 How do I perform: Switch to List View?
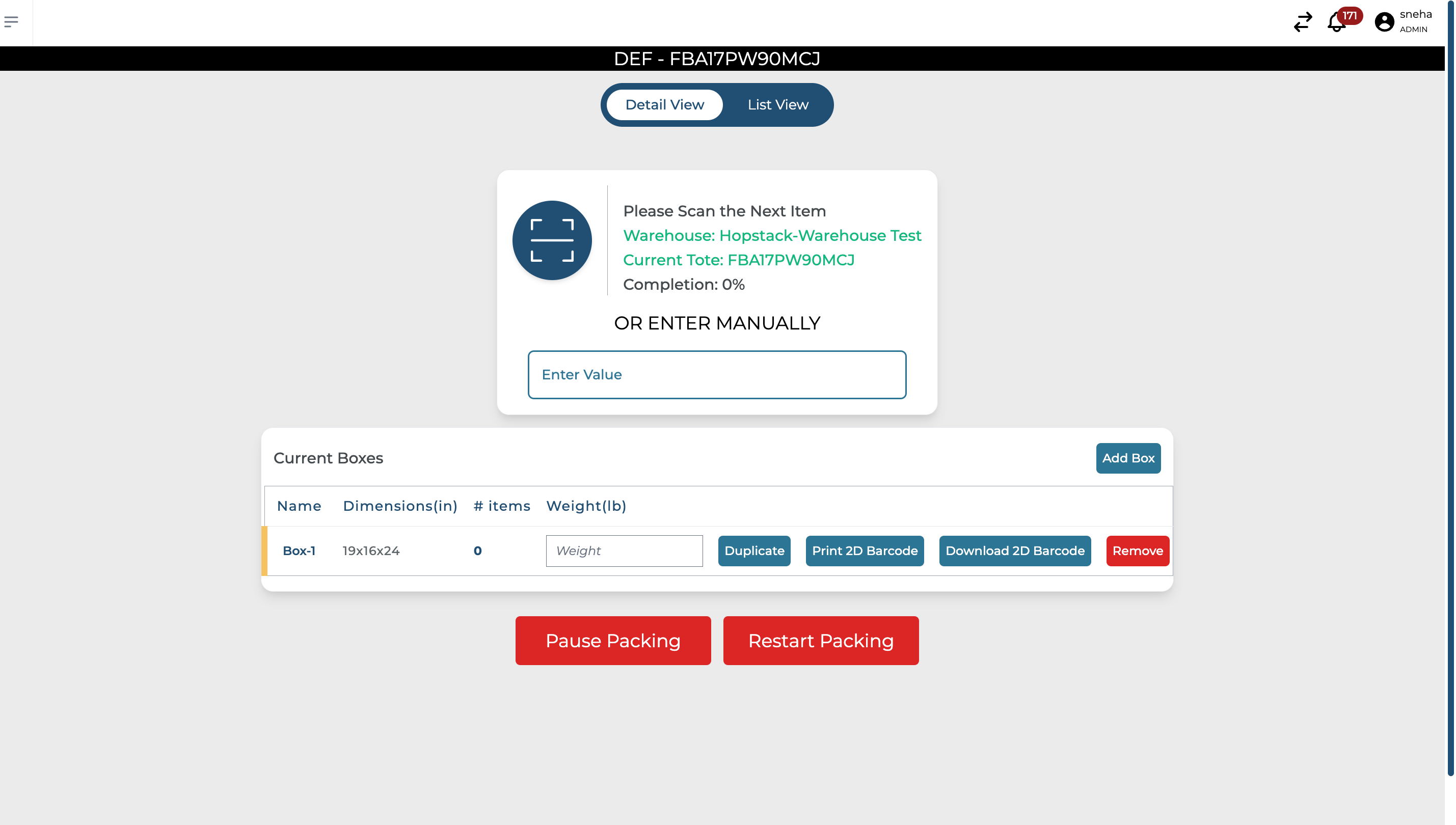(777, 105)
